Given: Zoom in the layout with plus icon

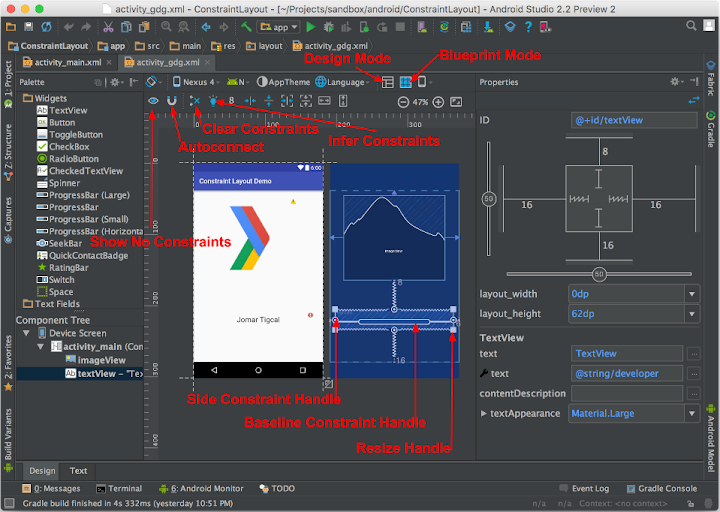Looking at the screenshot, I should 437,102.
